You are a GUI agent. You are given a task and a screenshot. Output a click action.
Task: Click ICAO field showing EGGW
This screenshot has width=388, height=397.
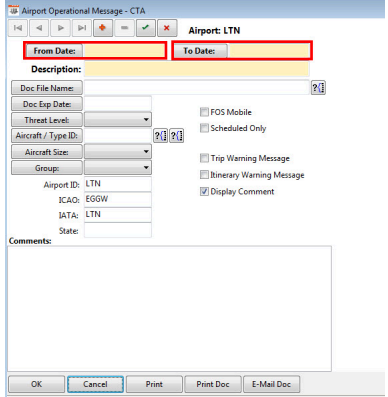[x=118, y=199]
